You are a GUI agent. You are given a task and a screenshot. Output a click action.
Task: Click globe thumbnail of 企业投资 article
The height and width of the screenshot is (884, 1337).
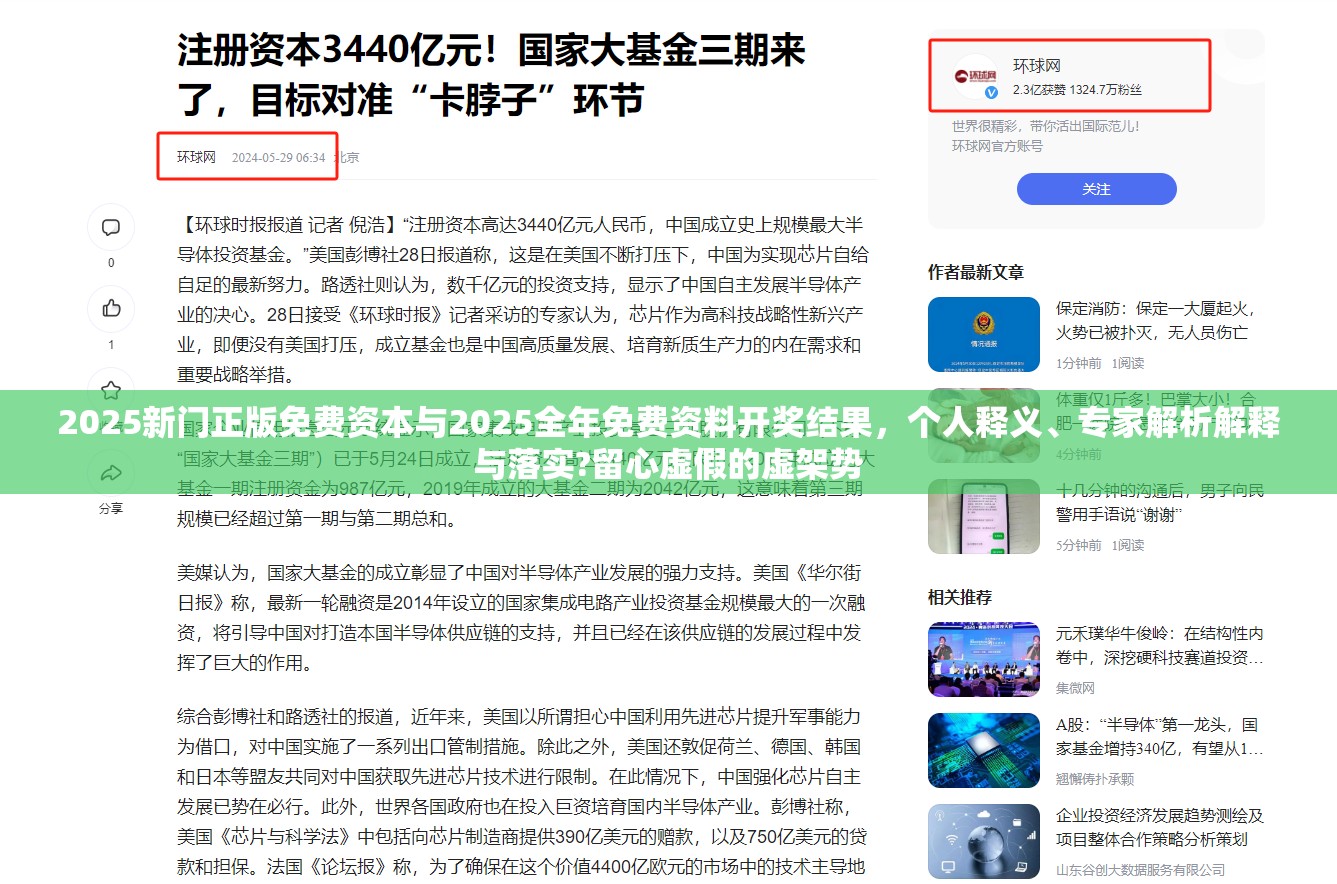(x=984, y=841)
